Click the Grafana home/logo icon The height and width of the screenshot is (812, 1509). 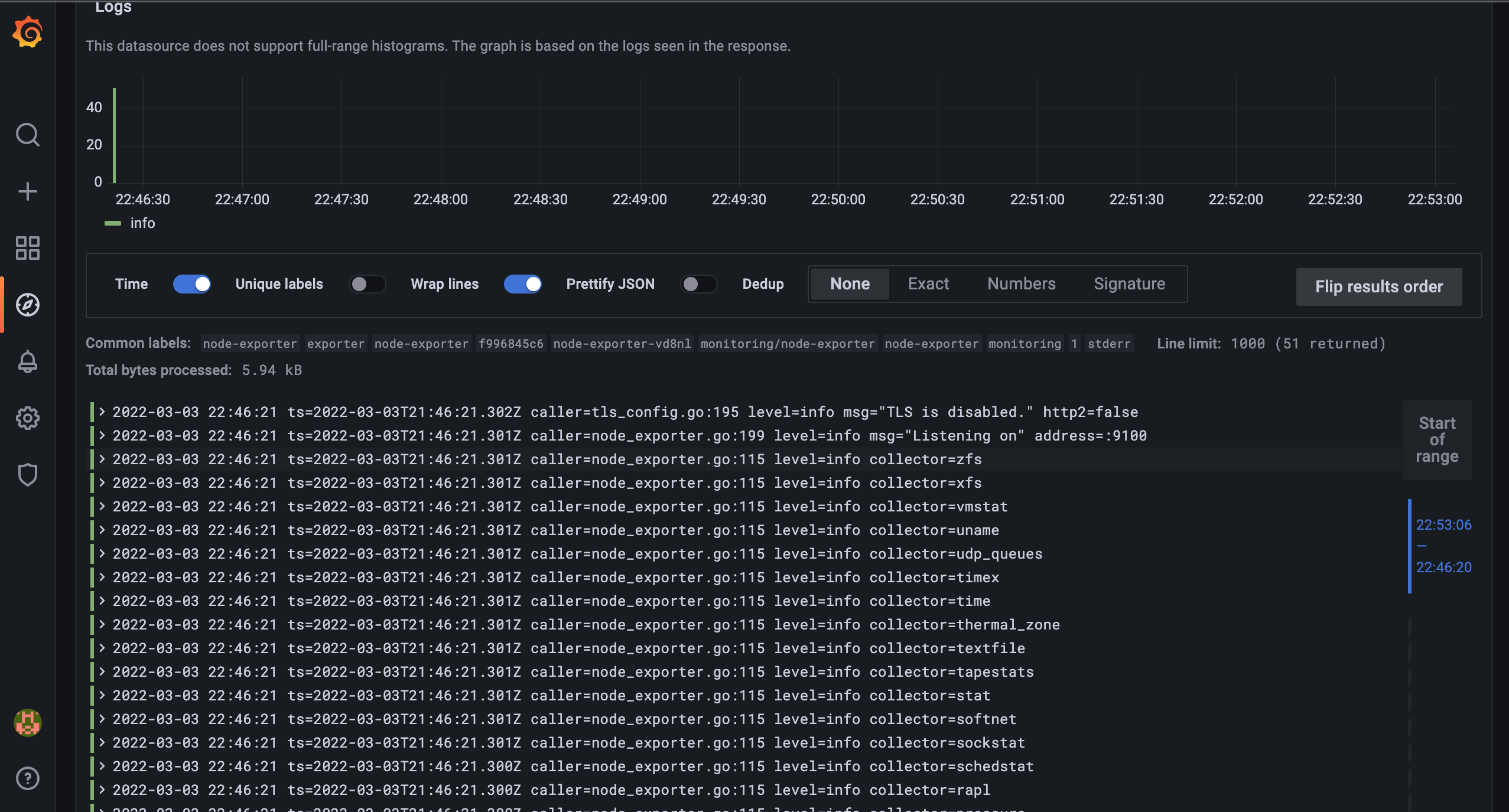pyautogui.click(x=27, y=28)
